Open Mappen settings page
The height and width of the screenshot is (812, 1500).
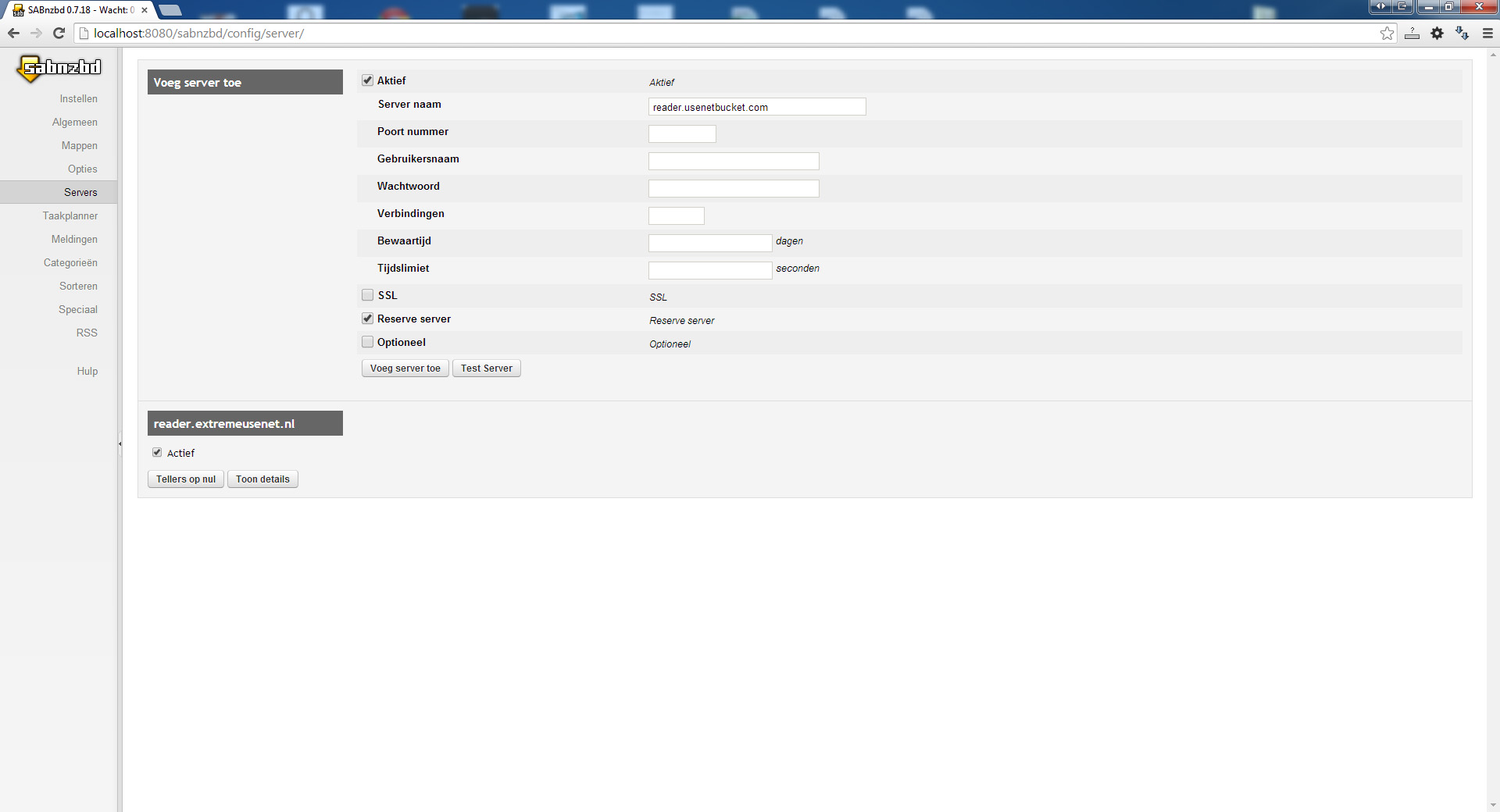pos(79,145)
